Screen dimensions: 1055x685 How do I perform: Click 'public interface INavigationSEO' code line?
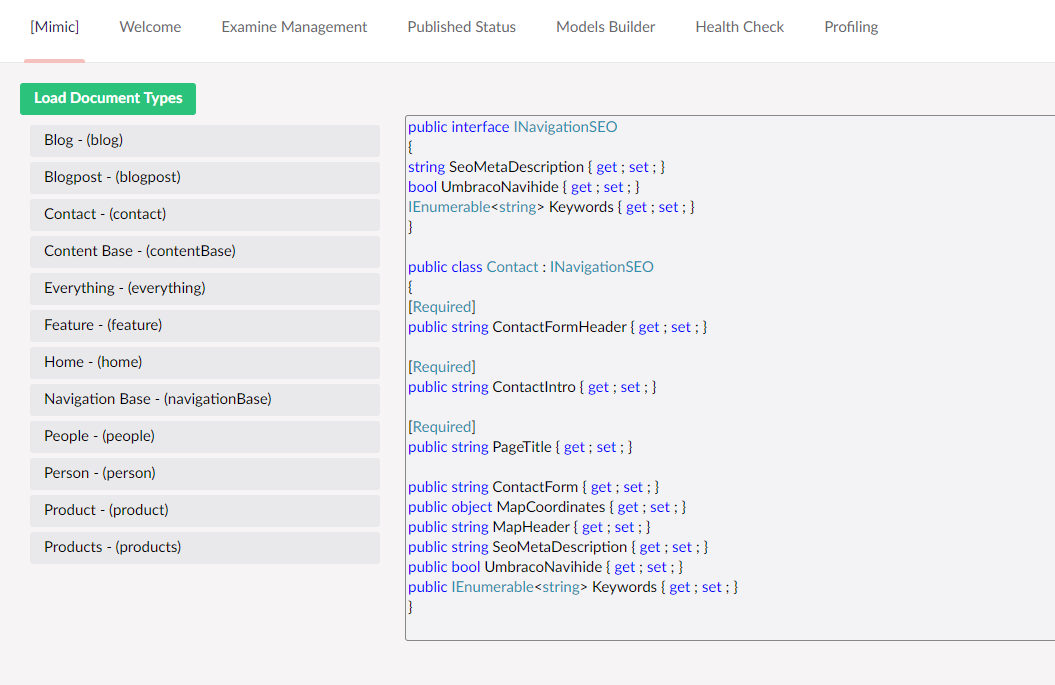tap(512, 127)
